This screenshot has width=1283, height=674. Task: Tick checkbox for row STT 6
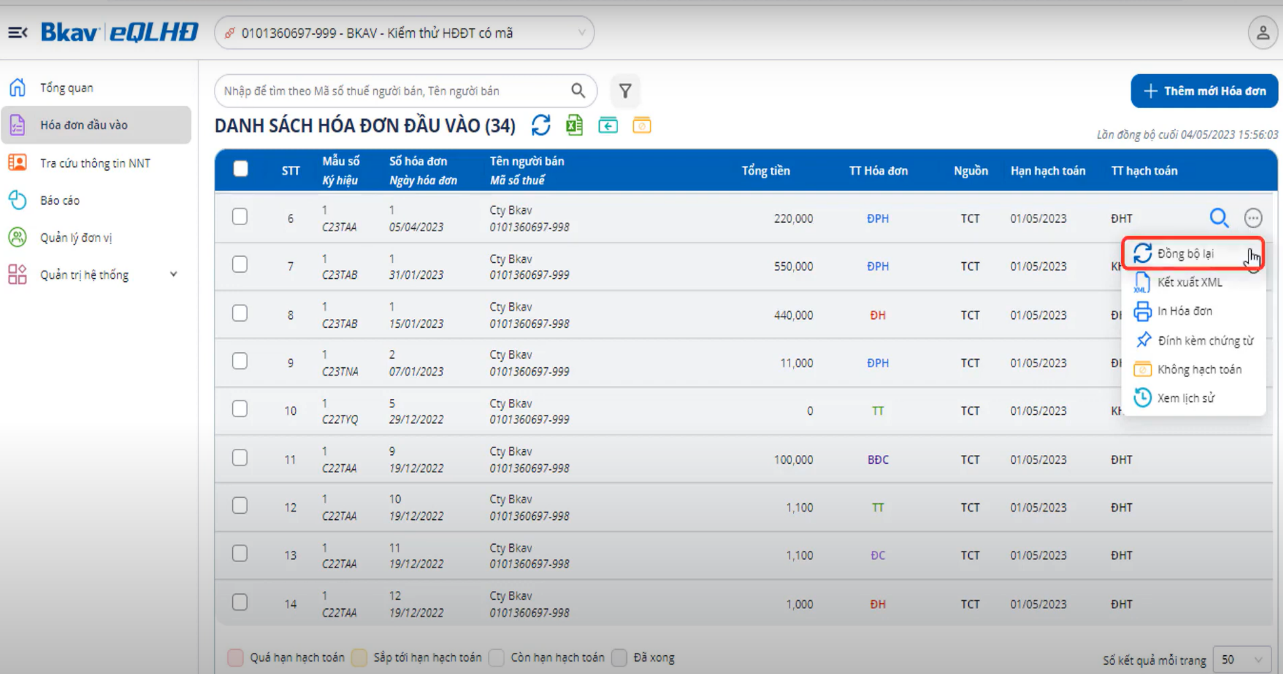[240, 216]
